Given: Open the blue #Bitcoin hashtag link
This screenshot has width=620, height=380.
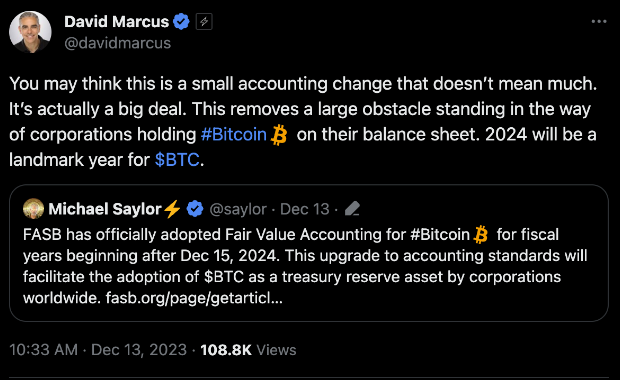Looking at the screenshot, I should coord(234,135).
